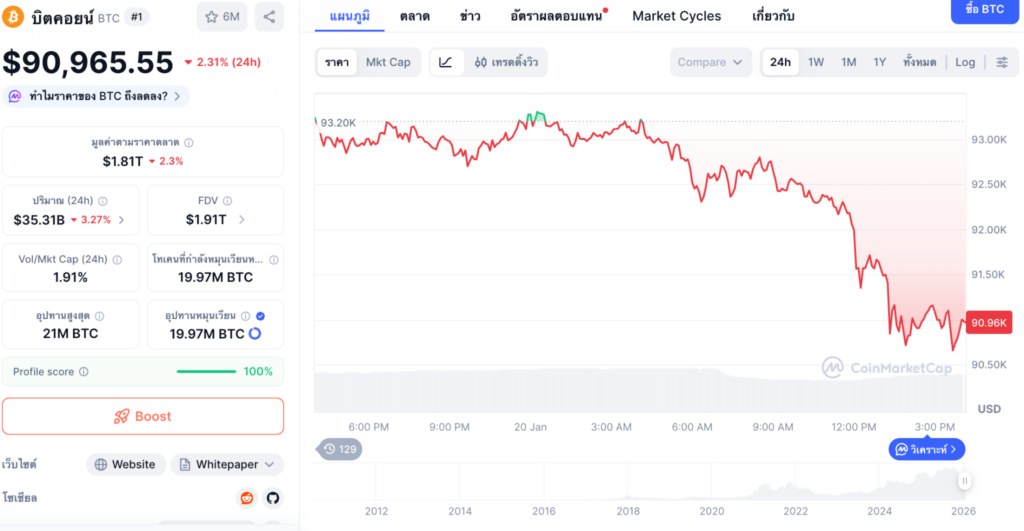
Task: Click the share icon next to the watchlist star
Action: click(268, 16)
